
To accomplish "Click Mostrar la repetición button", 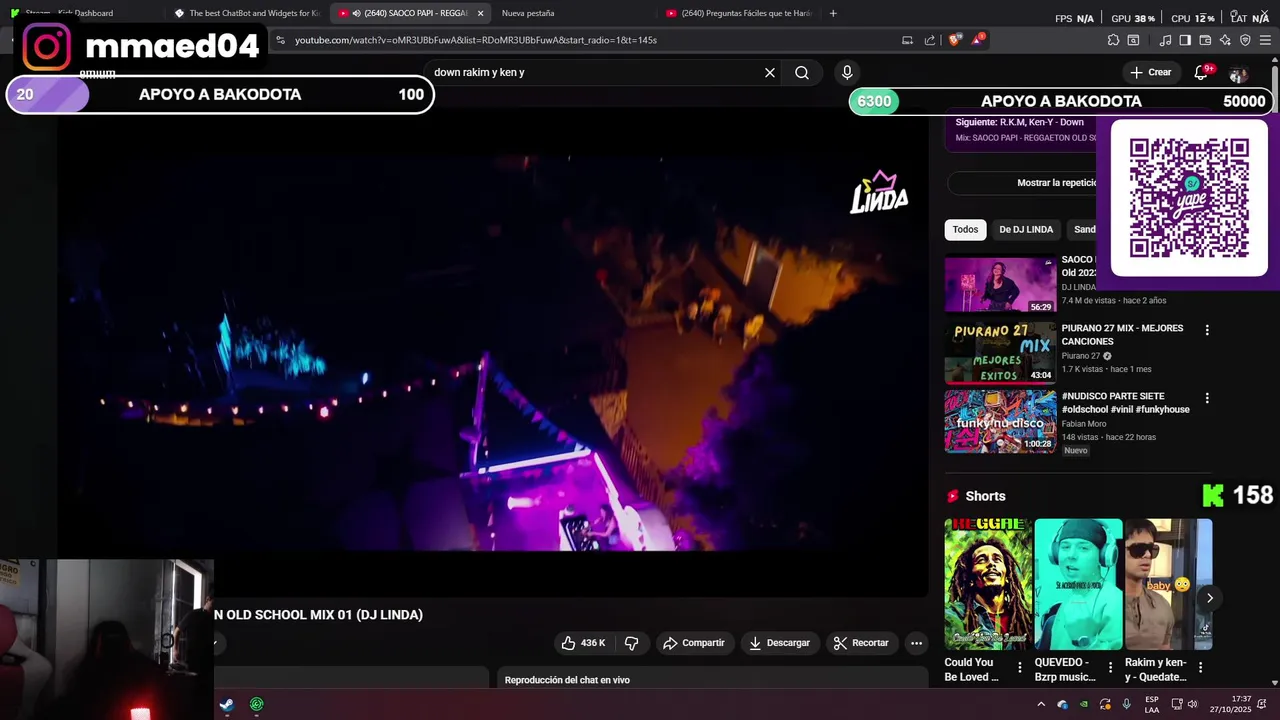I will 1022,183.
